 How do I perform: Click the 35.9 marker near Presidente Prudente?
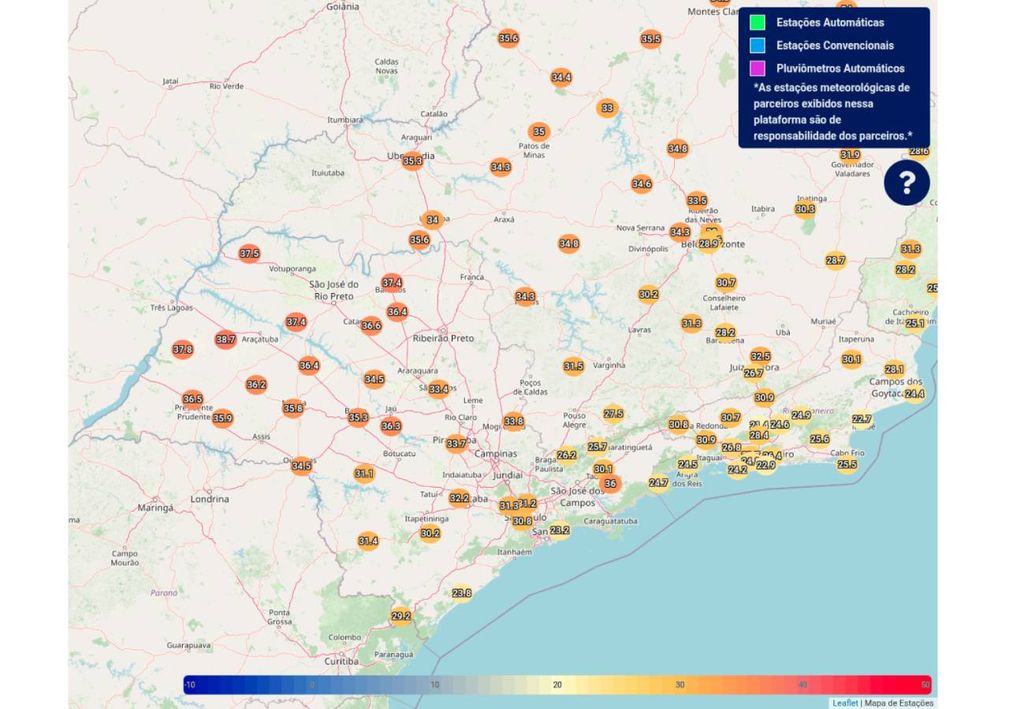[221, 417]
